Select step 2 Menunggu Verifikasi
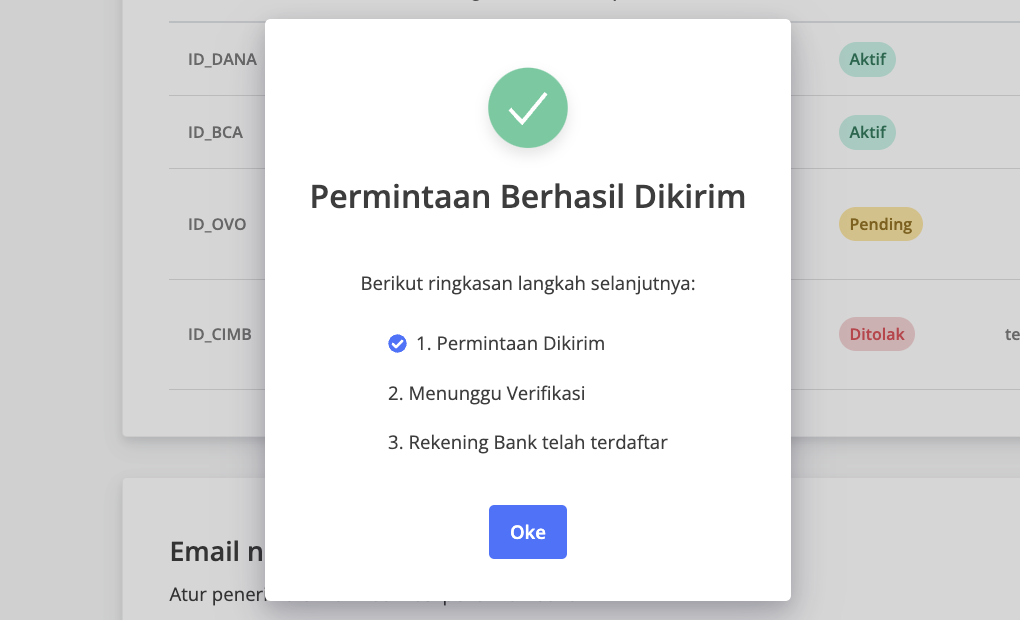1020x620 pixels. coord(487,393)
